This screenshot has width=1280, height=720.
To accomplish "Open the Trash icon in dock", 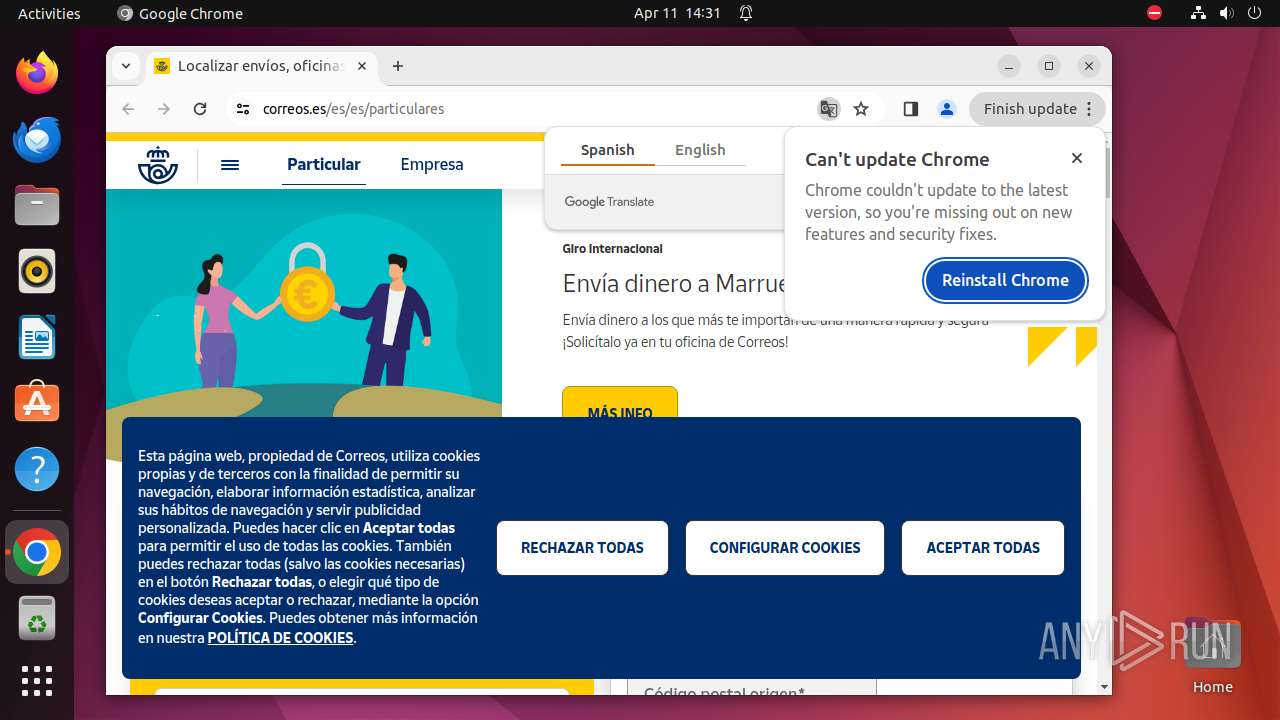I will (37, 618).
